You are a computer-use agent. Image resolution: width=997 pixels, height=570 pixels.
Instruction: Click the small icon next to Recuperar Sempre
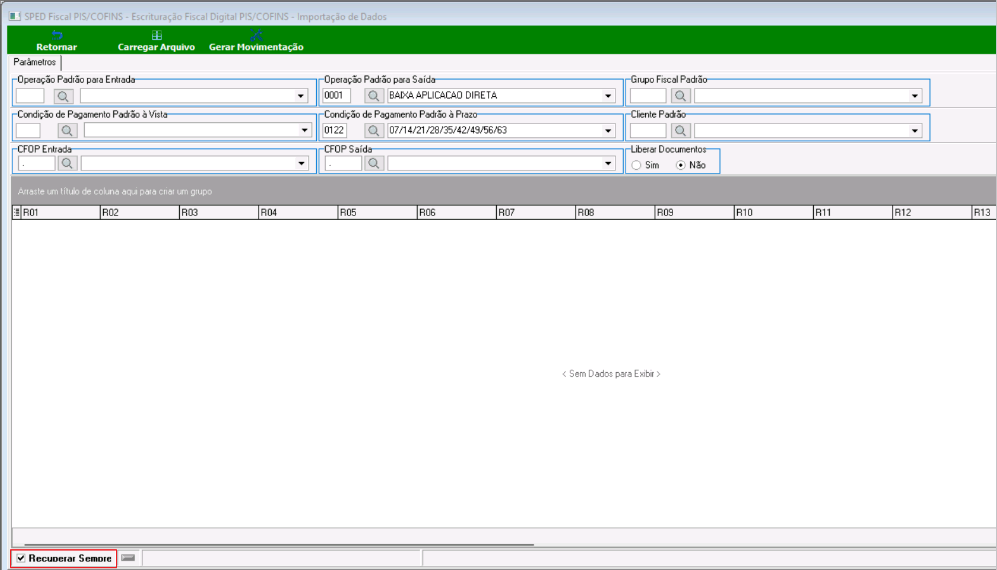pos(128,557)
